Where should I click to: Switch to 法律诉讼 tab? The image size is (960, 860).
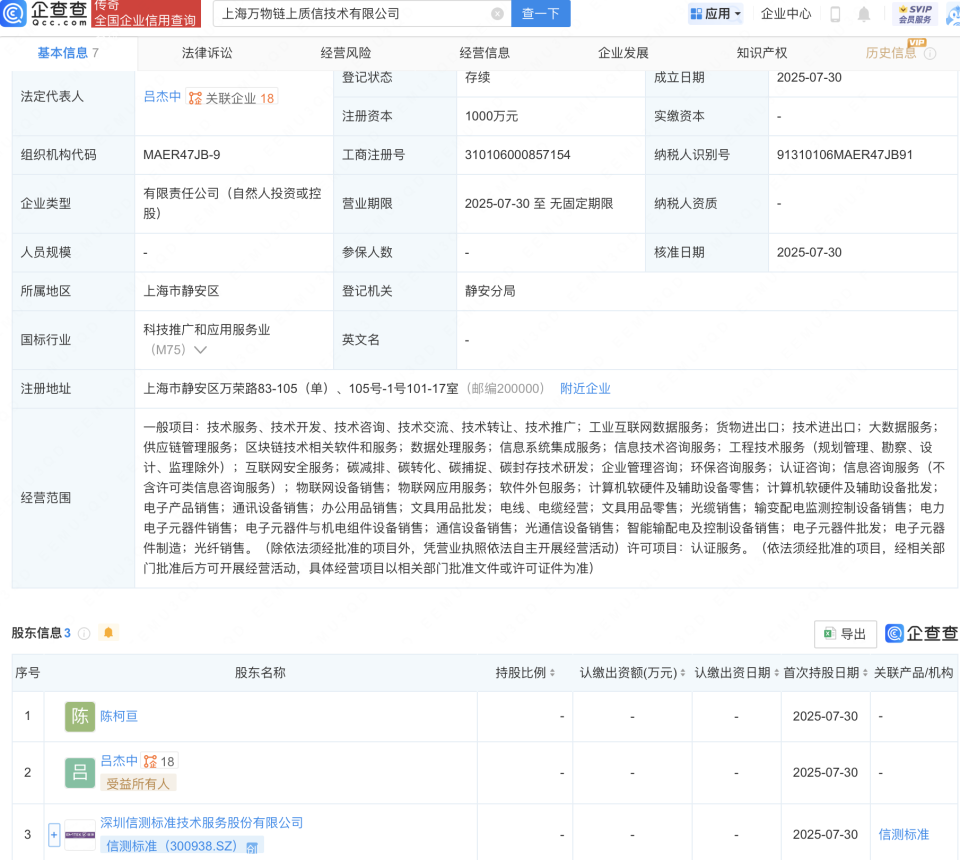point(207,53)
